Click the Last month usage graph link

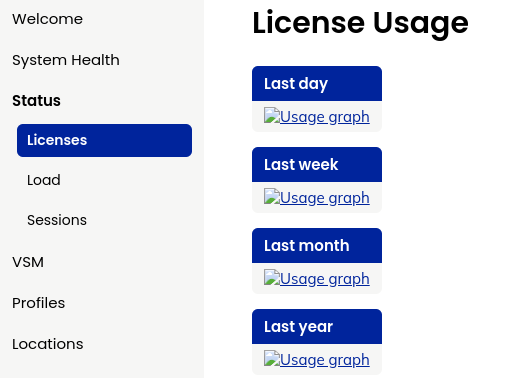[325, 279]
